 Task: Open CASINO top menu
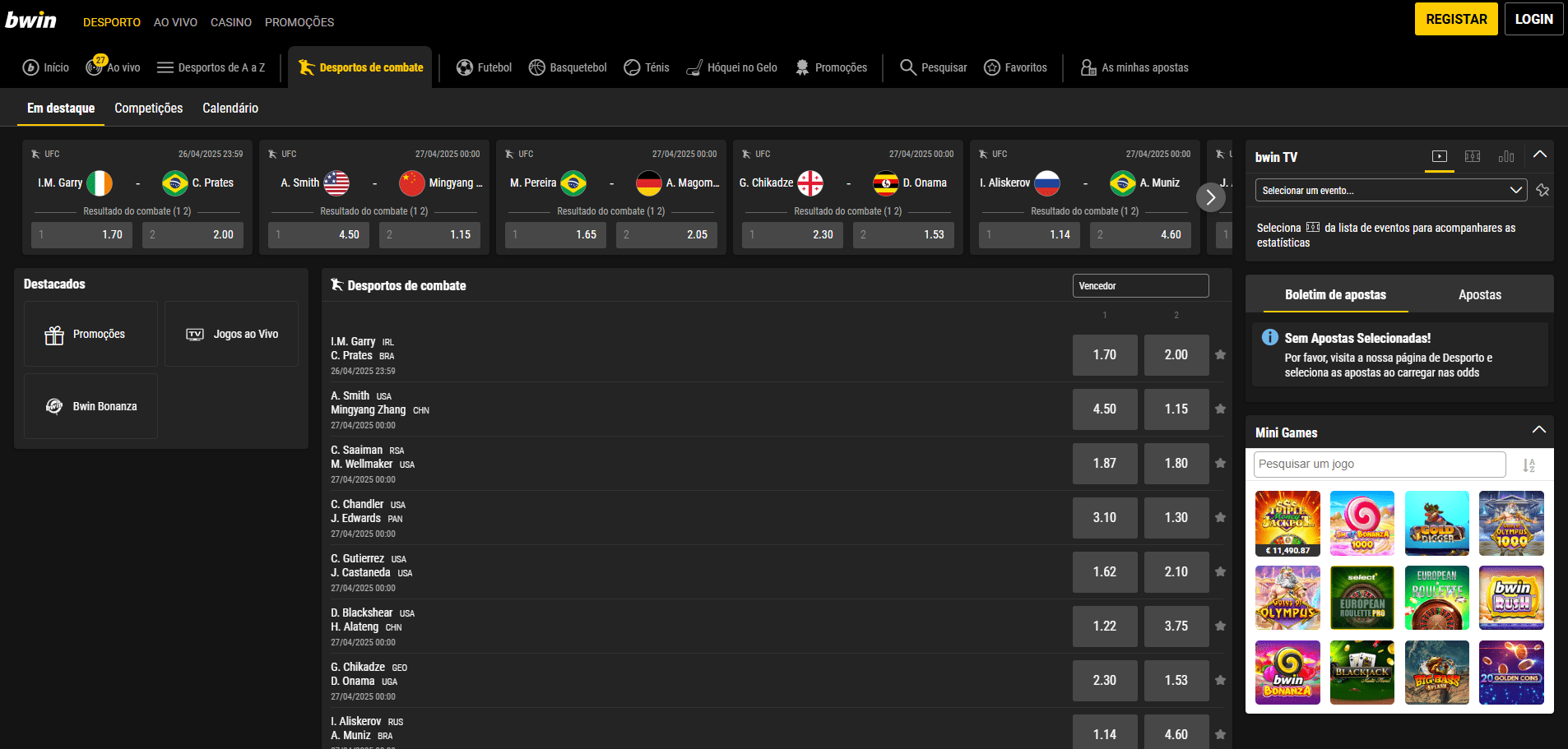pos(231,22)
